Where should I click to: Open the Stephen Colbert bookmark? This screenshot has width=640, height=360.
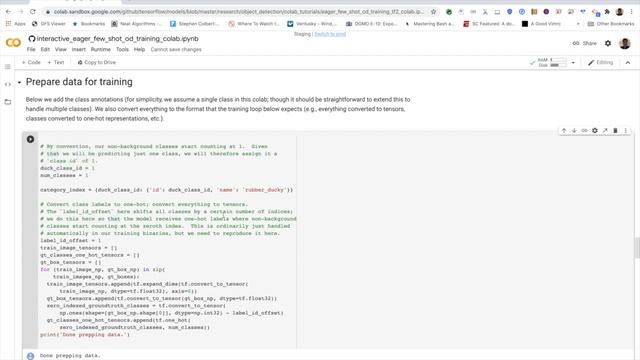(x=195, y=24)
